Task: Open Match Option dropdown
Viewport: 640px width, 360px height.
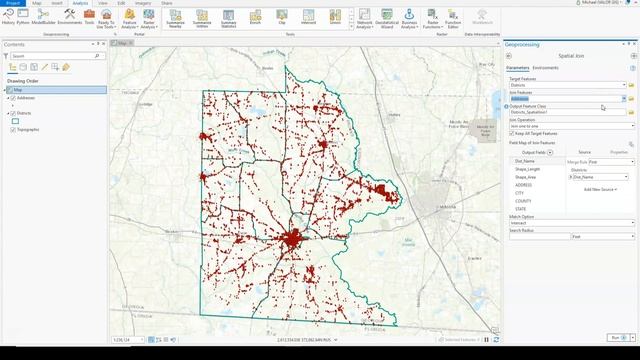Action: 572,223
